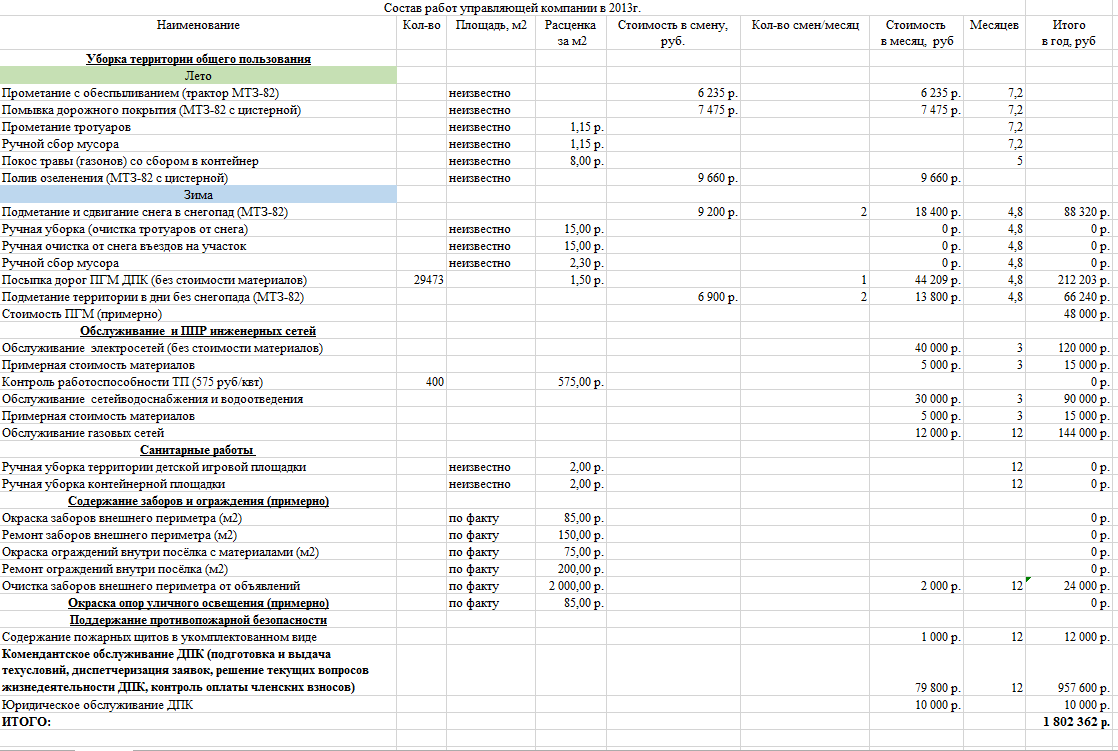
Task: Select the 'Месяцев' column header cell
Action: 994,25
